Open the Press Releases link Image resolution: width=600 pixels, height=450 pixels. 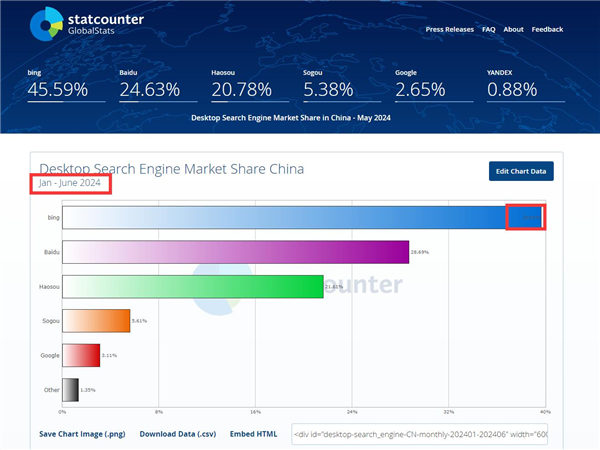click(x=450, y=29)
